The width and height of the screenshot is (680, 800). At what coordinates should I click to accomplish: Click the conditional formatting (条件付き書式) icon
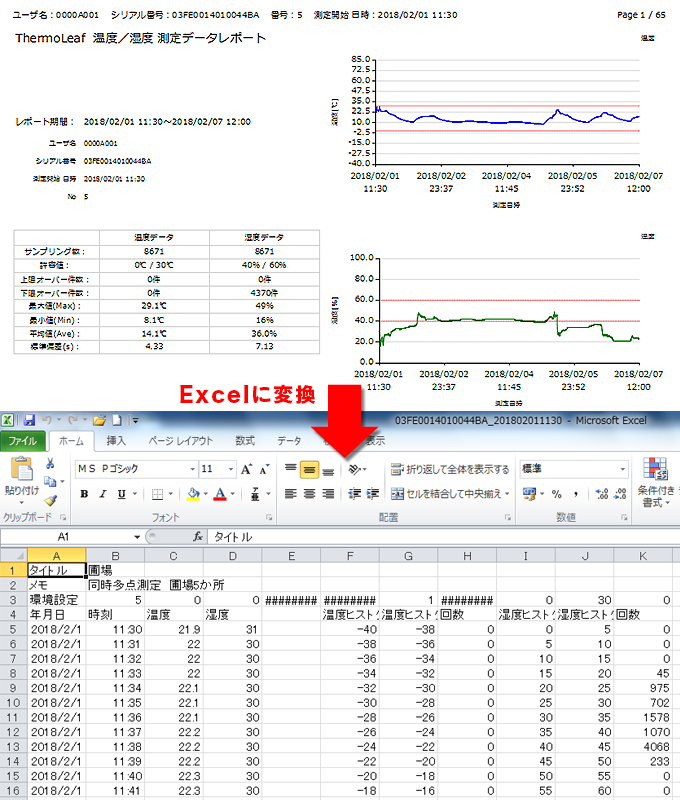pyautogui.click(x=656, y=478)
